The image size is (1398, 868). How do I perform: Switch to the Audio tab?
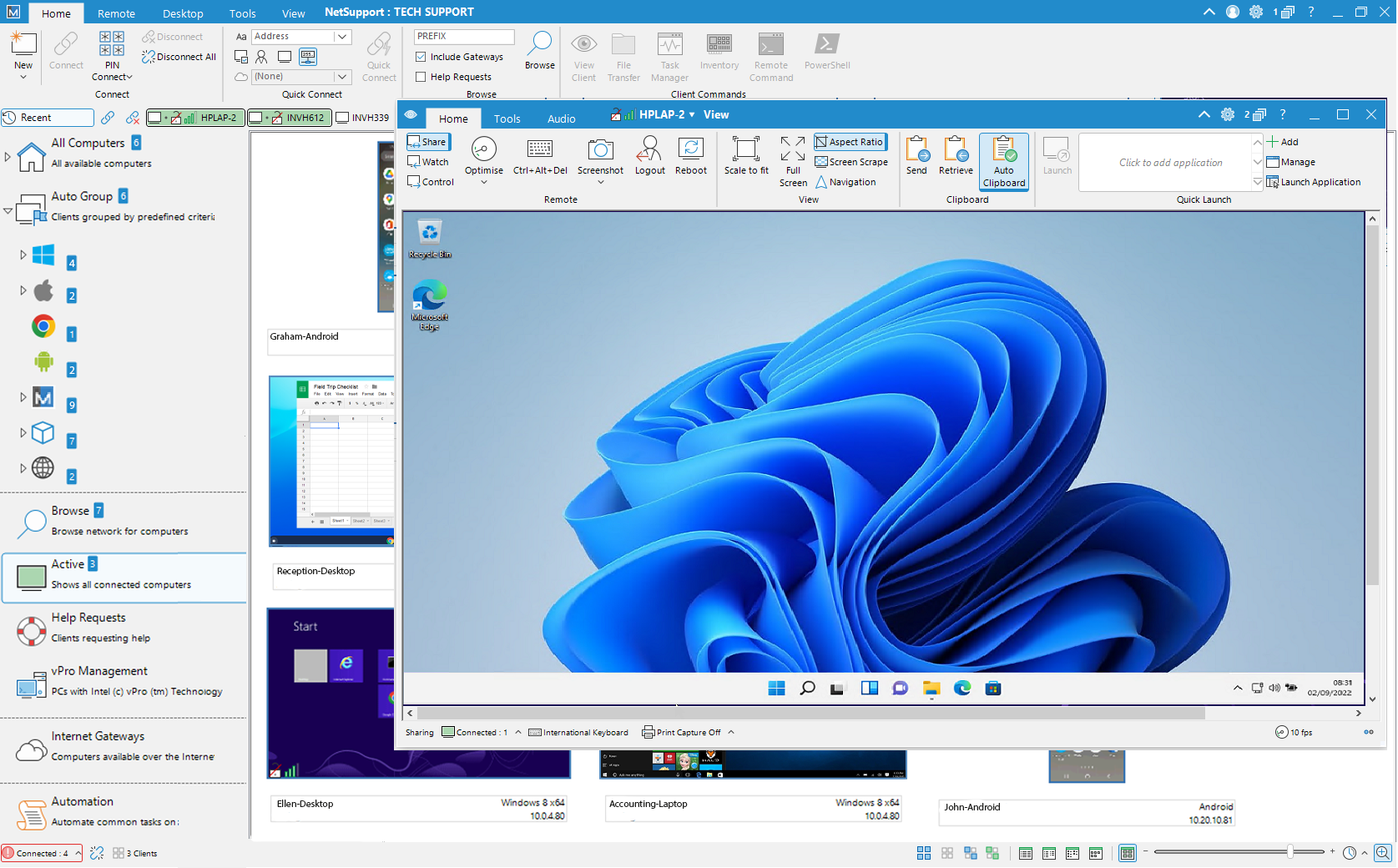561,119
